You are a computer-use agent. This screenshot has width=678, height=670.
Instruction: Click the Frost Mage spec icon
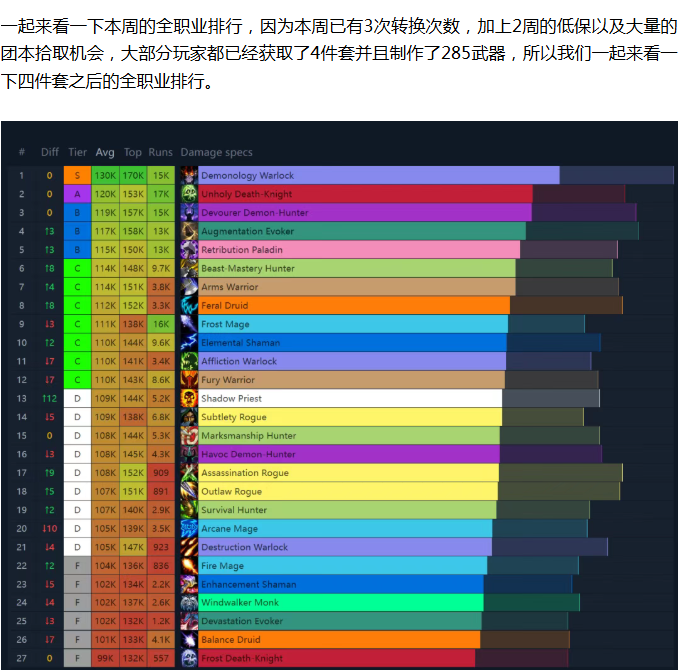point(189,324)
